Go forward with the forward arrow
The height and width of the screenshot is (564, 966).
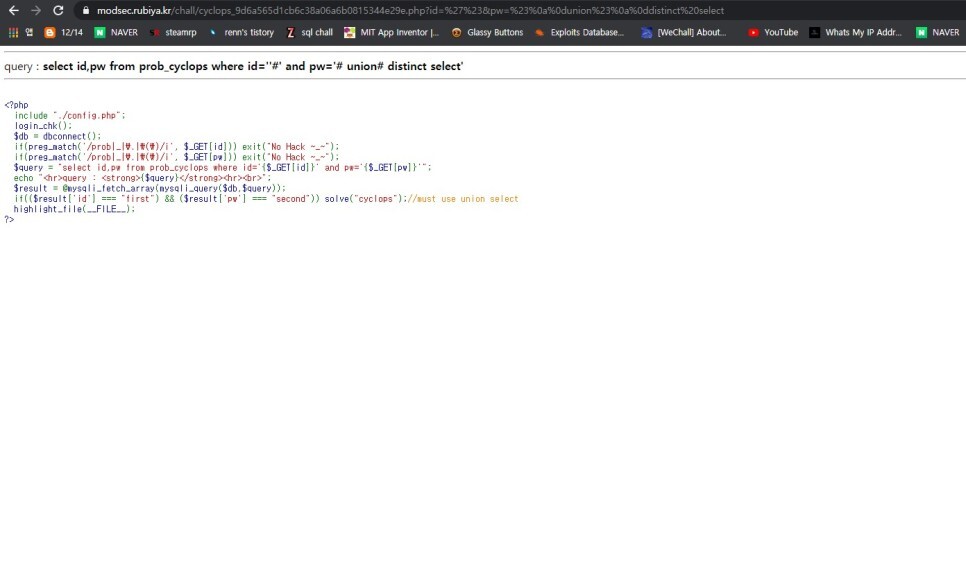tap(36, 10)
